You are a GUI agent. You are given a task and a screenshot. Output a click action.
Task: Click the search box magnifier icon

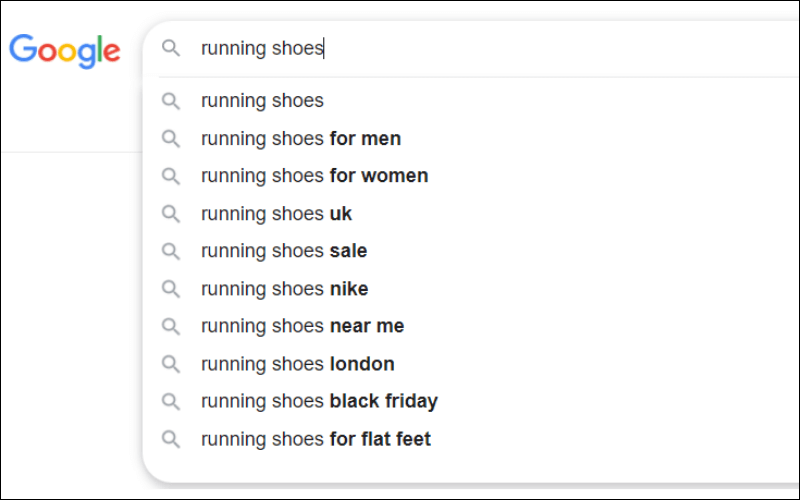171,48
